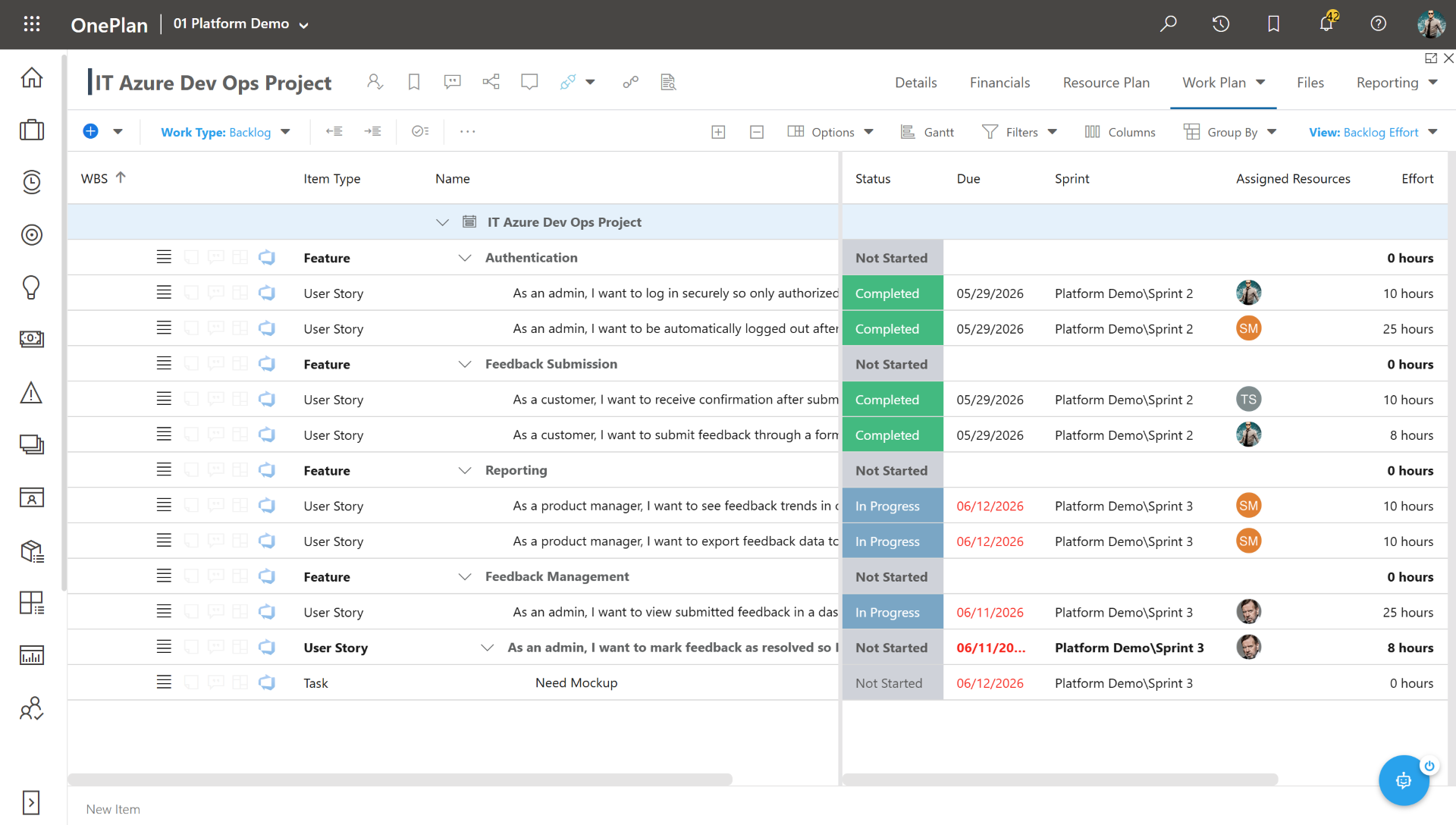Collapse mark feedback resolved user story

(x=488, y=648)
